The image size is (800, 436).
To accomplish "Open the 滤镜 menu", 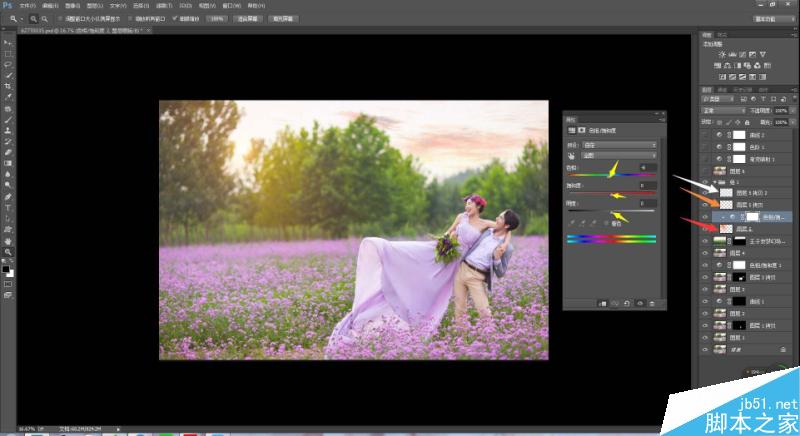I will click(164, 6).
